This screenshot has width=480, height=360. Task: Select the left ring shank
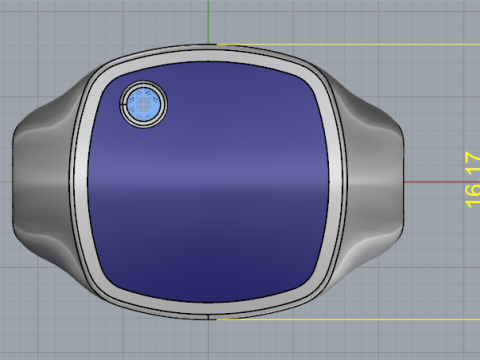click(x=40, y=182)
